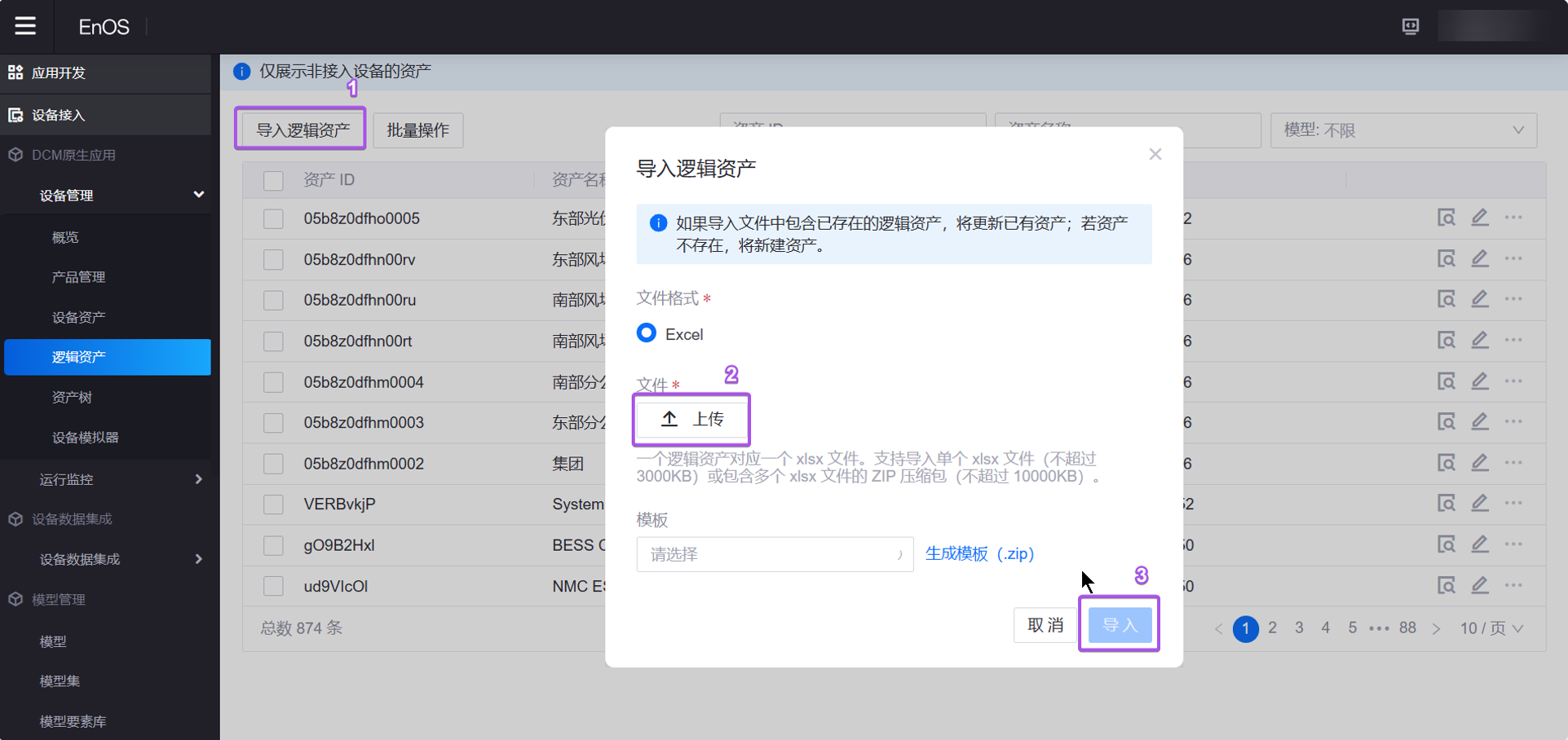Click the monitor icon in top bar

(1410, 26)
